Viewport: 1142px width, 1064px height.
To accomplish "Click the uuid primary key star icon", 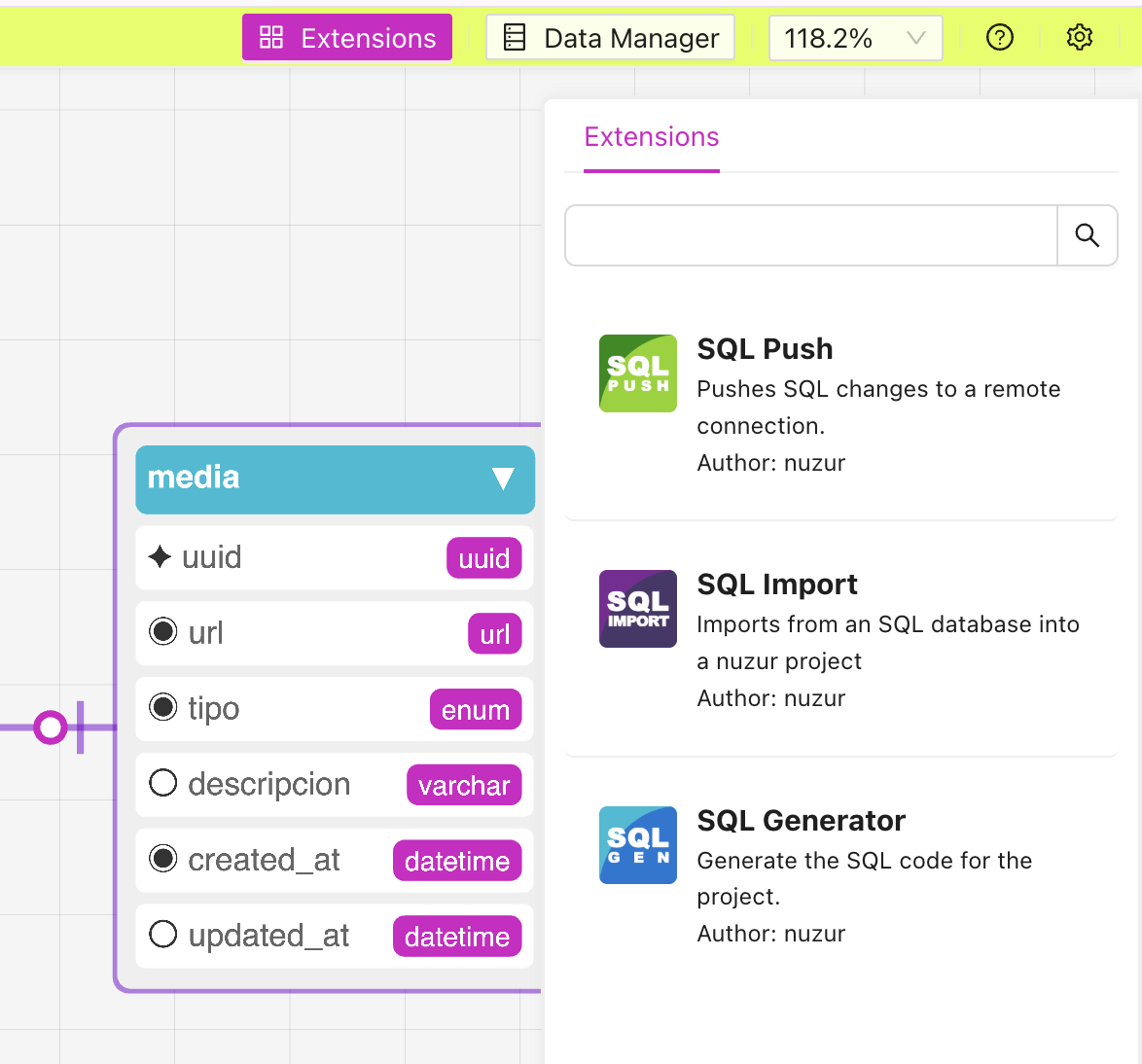I will click(160, 557).
